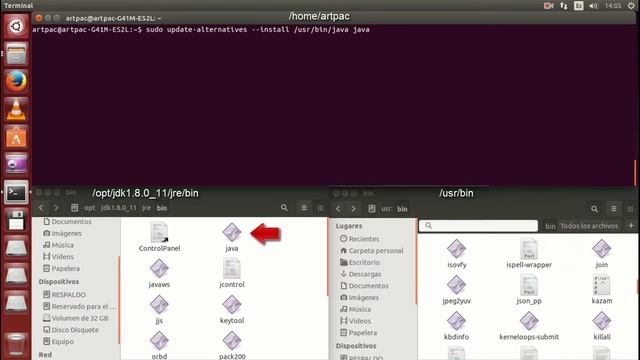Select jdk1.8.0_11 path breadcrumb
This screenshot has width=640, height=360.
pos(118,208)
